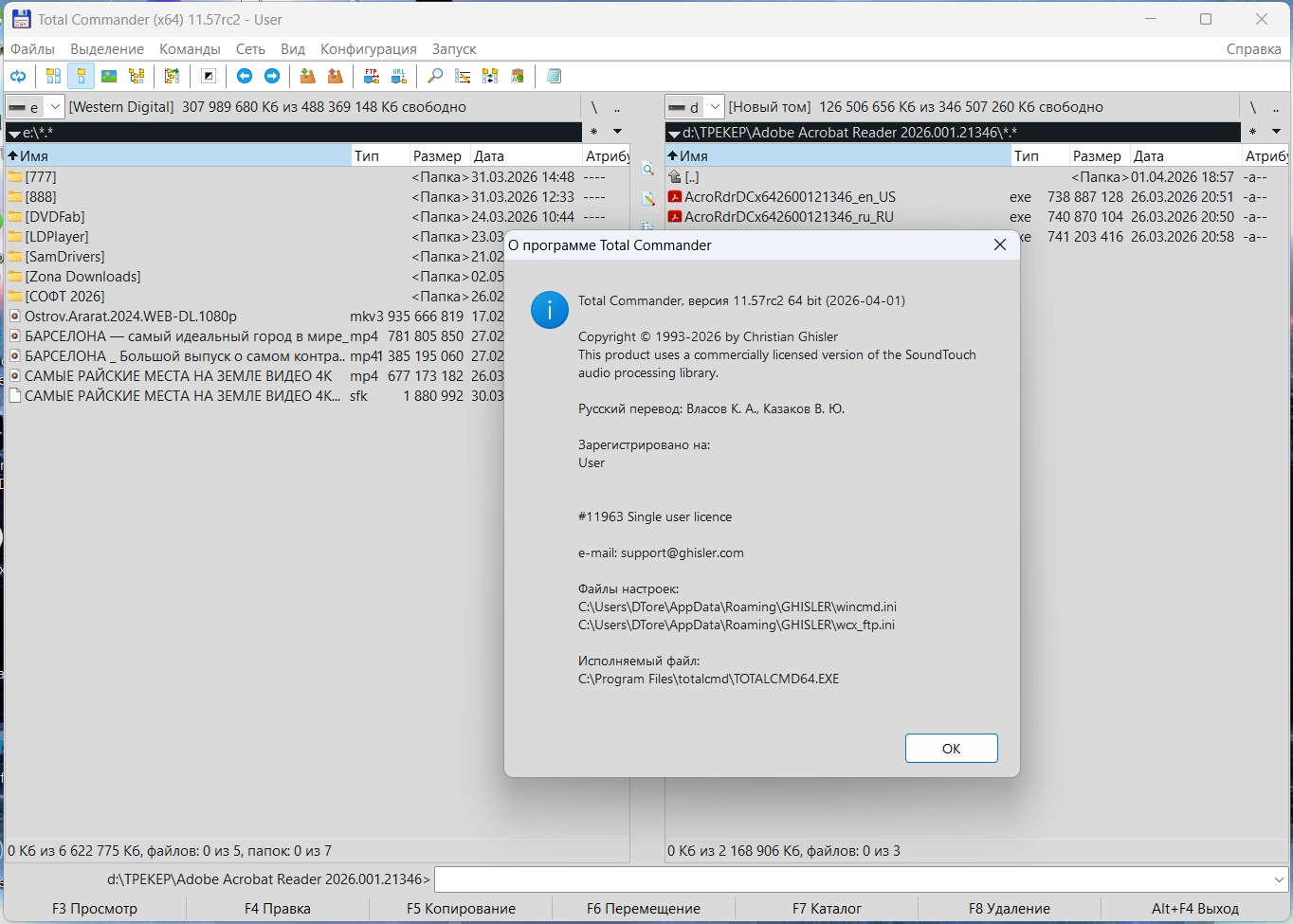Click the Edit pencil icon between panels
Image resolution: width=1293 pixels, height=924 pixels.
coord(648,198)
